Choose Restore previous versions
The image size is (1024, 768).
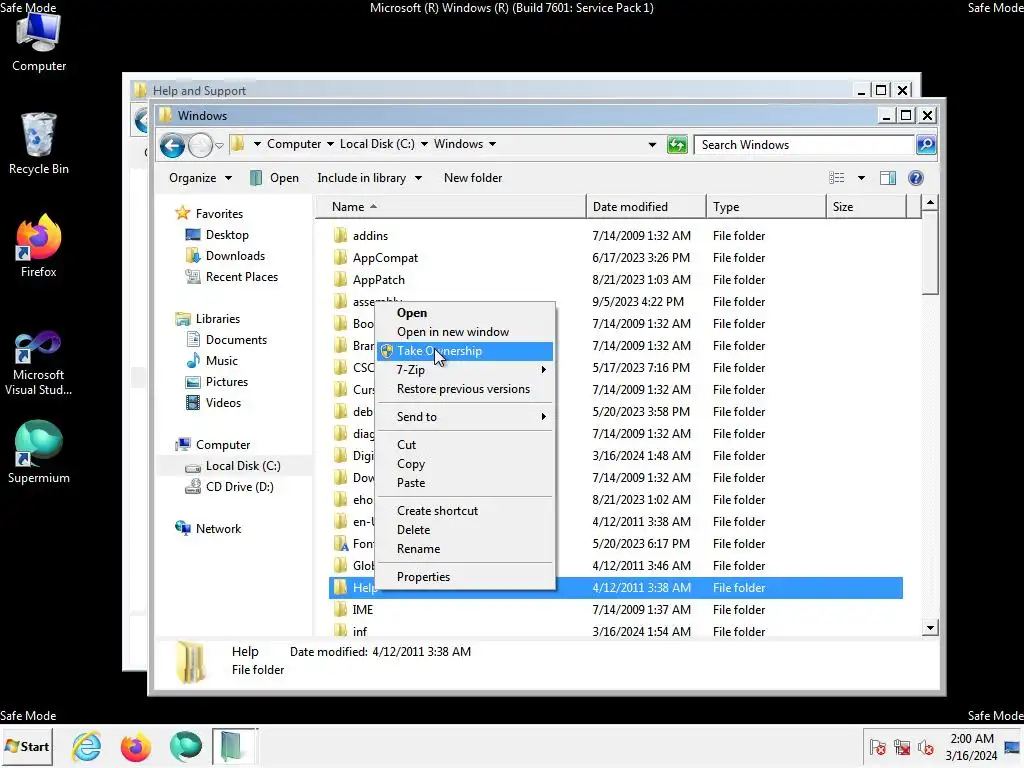click(464, 389)
